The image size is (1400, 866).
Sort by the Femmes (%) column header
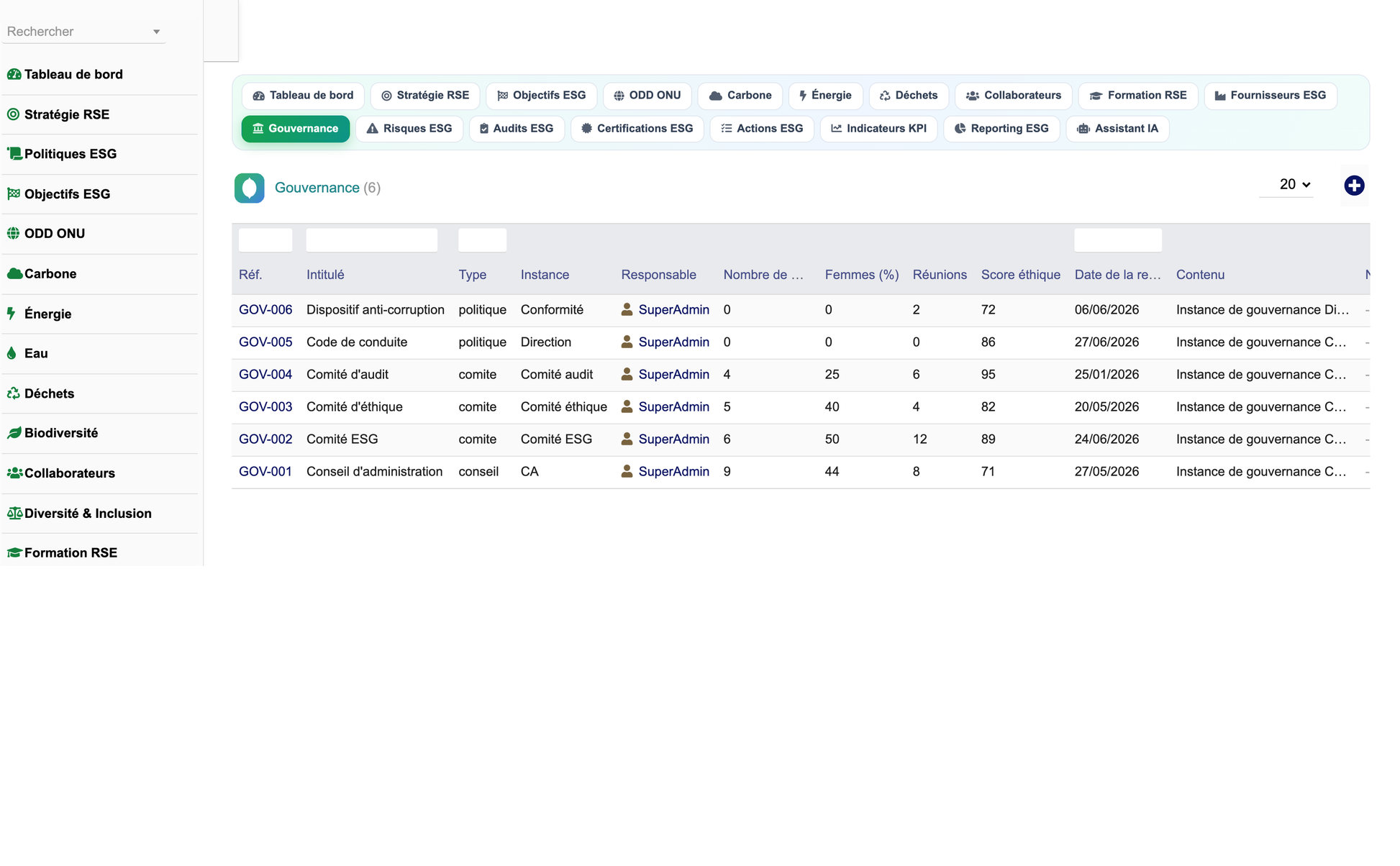click(862, 275)
